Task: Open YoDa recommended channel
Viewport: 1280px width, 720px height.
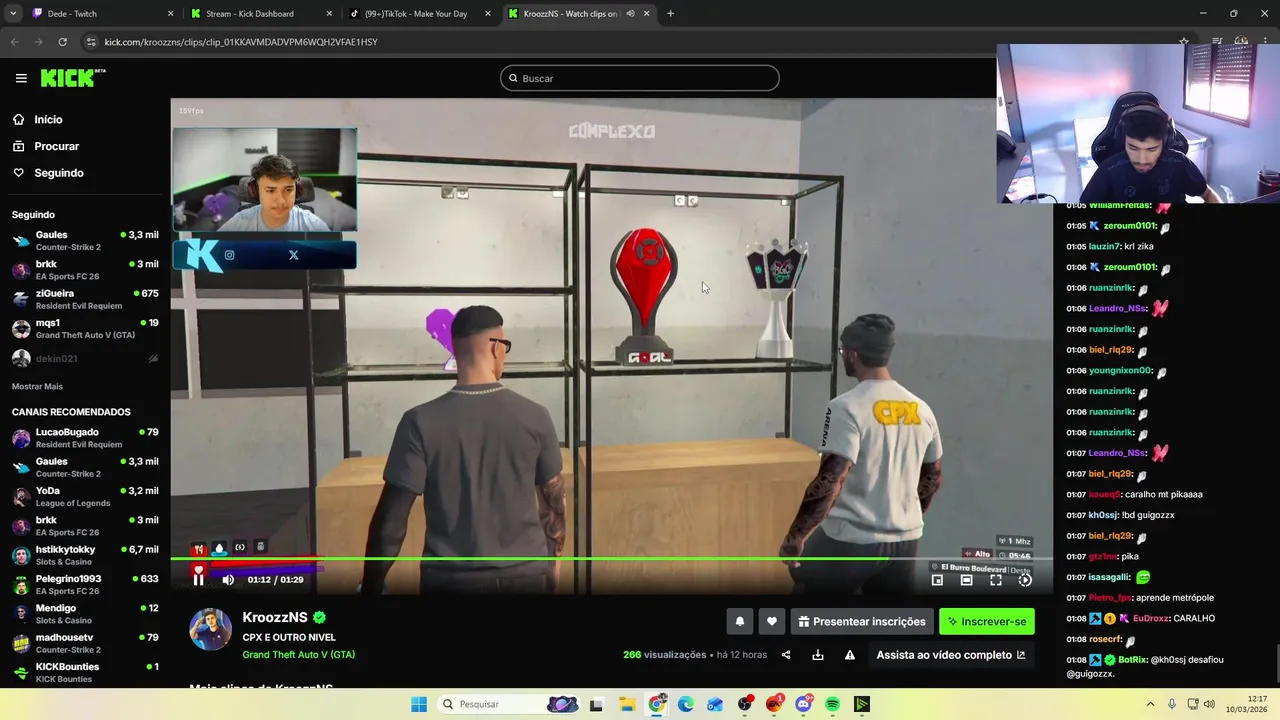Action: pos(85,496)
